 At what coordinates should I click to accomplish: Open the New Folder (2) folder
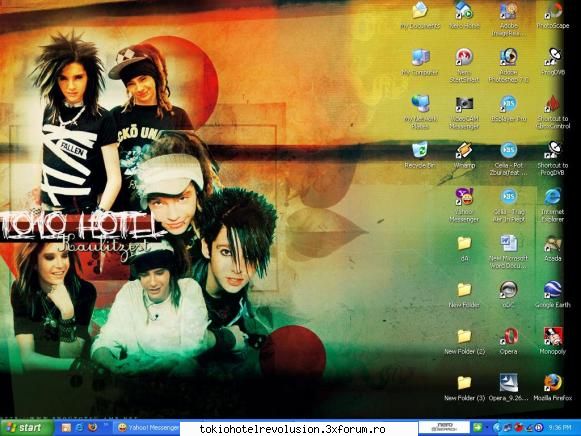(464, 341)
